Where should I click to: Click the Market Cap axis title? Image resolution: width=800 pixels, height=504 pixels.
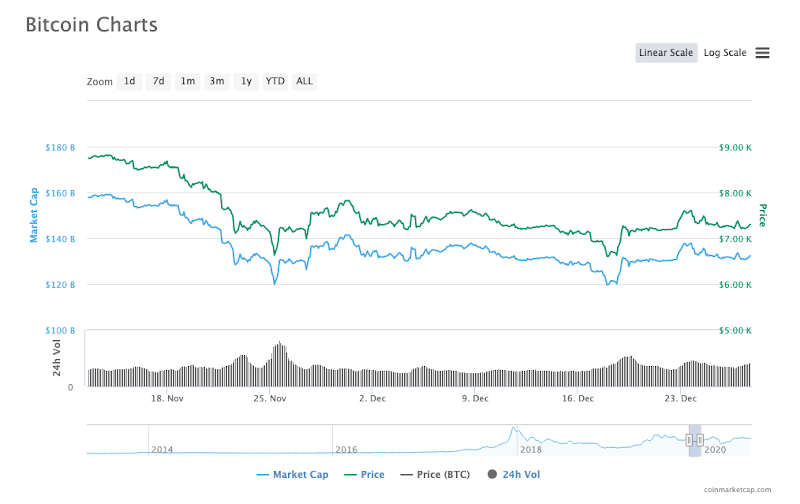click(x=34, y=215)
